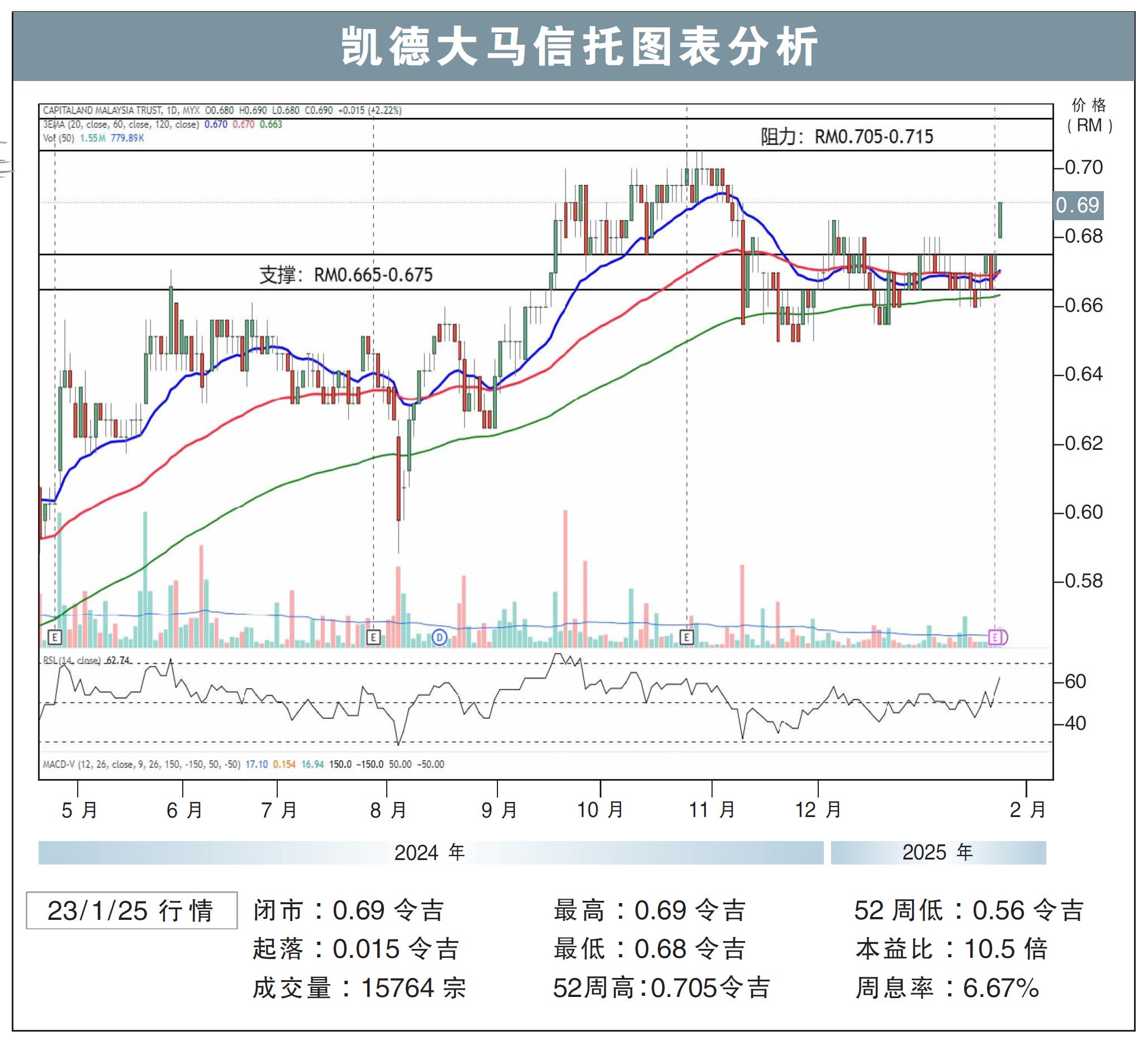This screenshot has height=1040, width=1148.
Task: Click the 6 月 month label
Action: pos(184,810)
